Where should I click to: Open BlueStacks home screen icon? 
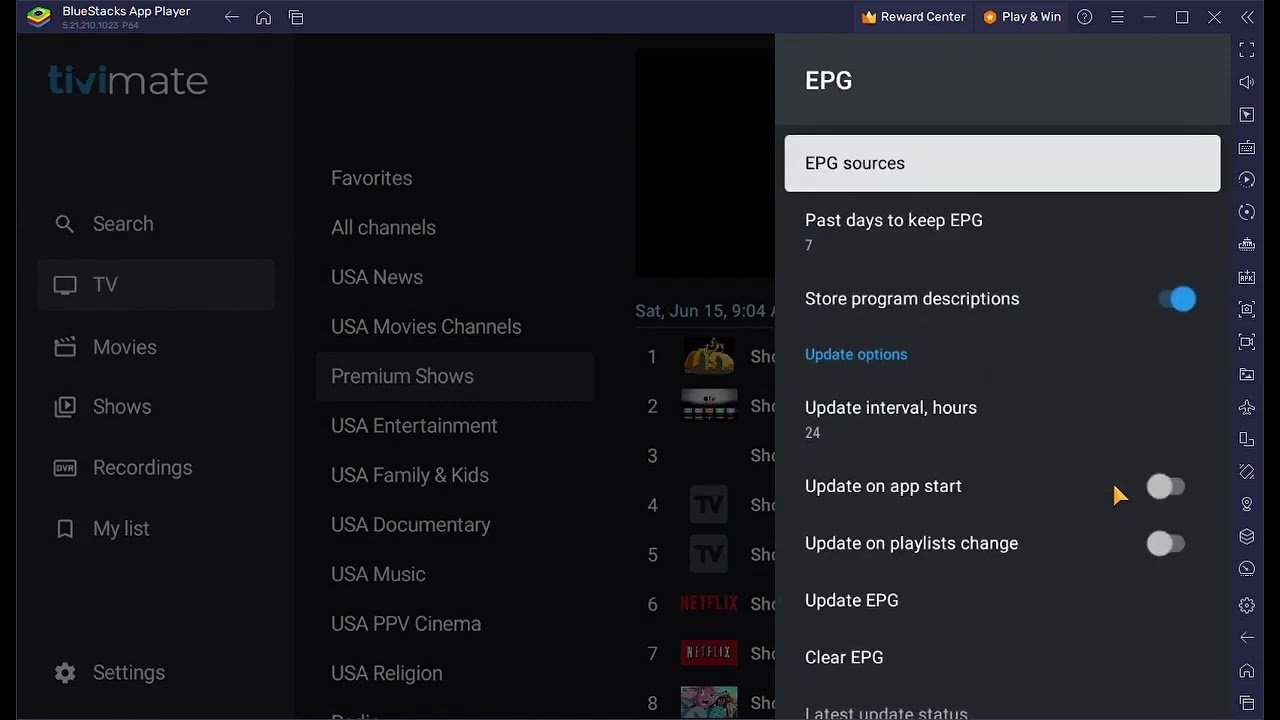point(263,17)
